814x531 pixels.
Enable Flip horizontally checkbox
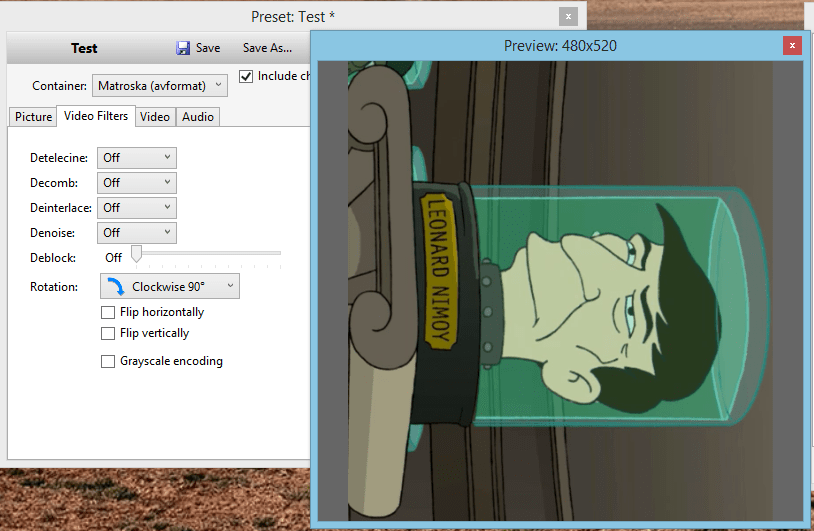click(x=108, y=312)
